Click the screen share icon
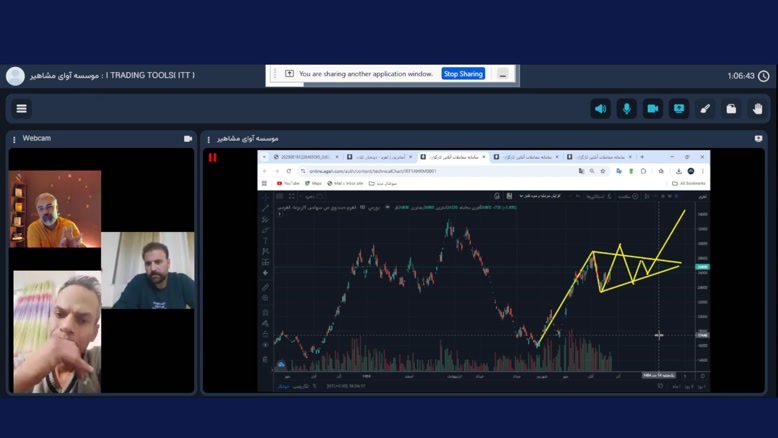Image resolution: width=778 pixels, height=438 pixels. (679, 108)
